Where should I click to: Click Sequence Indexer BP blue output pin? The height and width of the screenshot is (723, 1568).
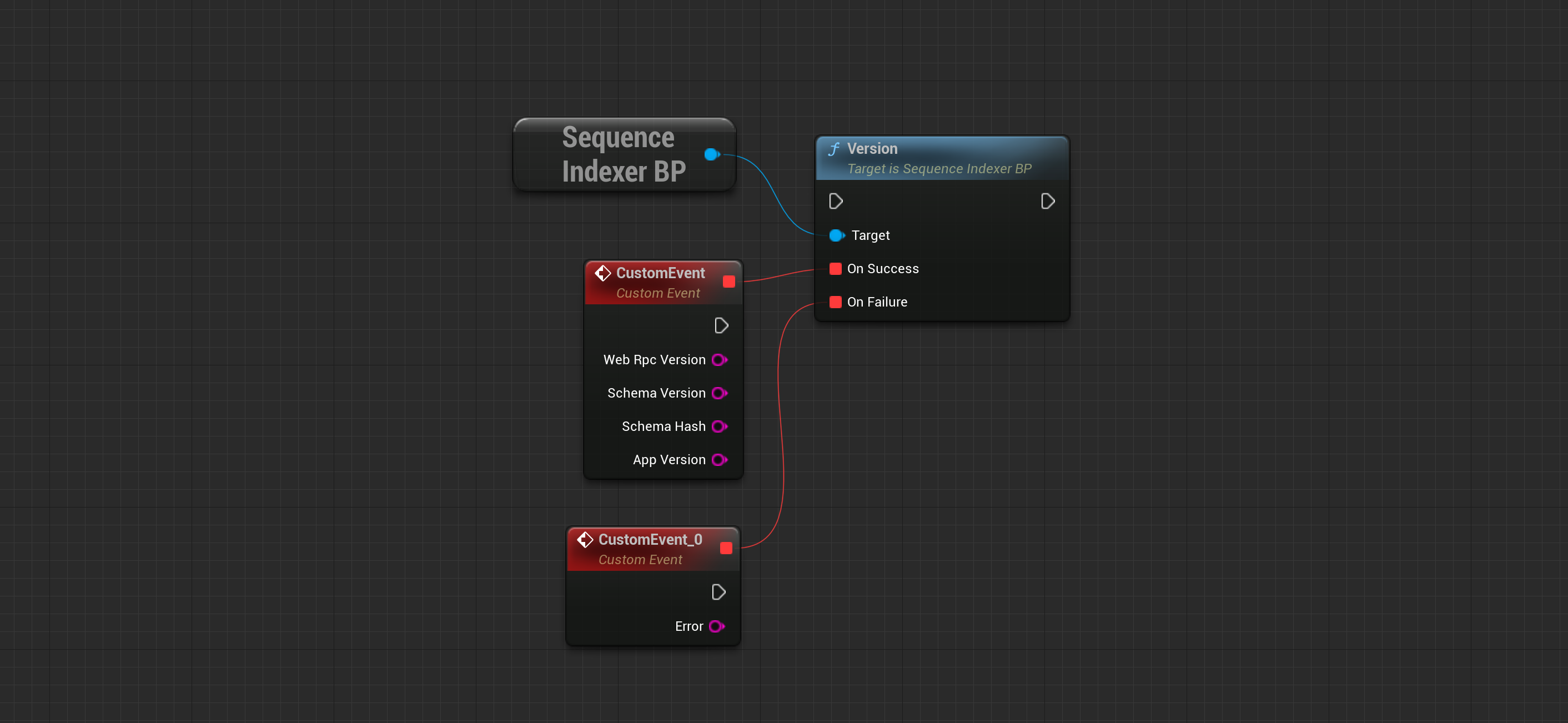[x=711, y=154]
